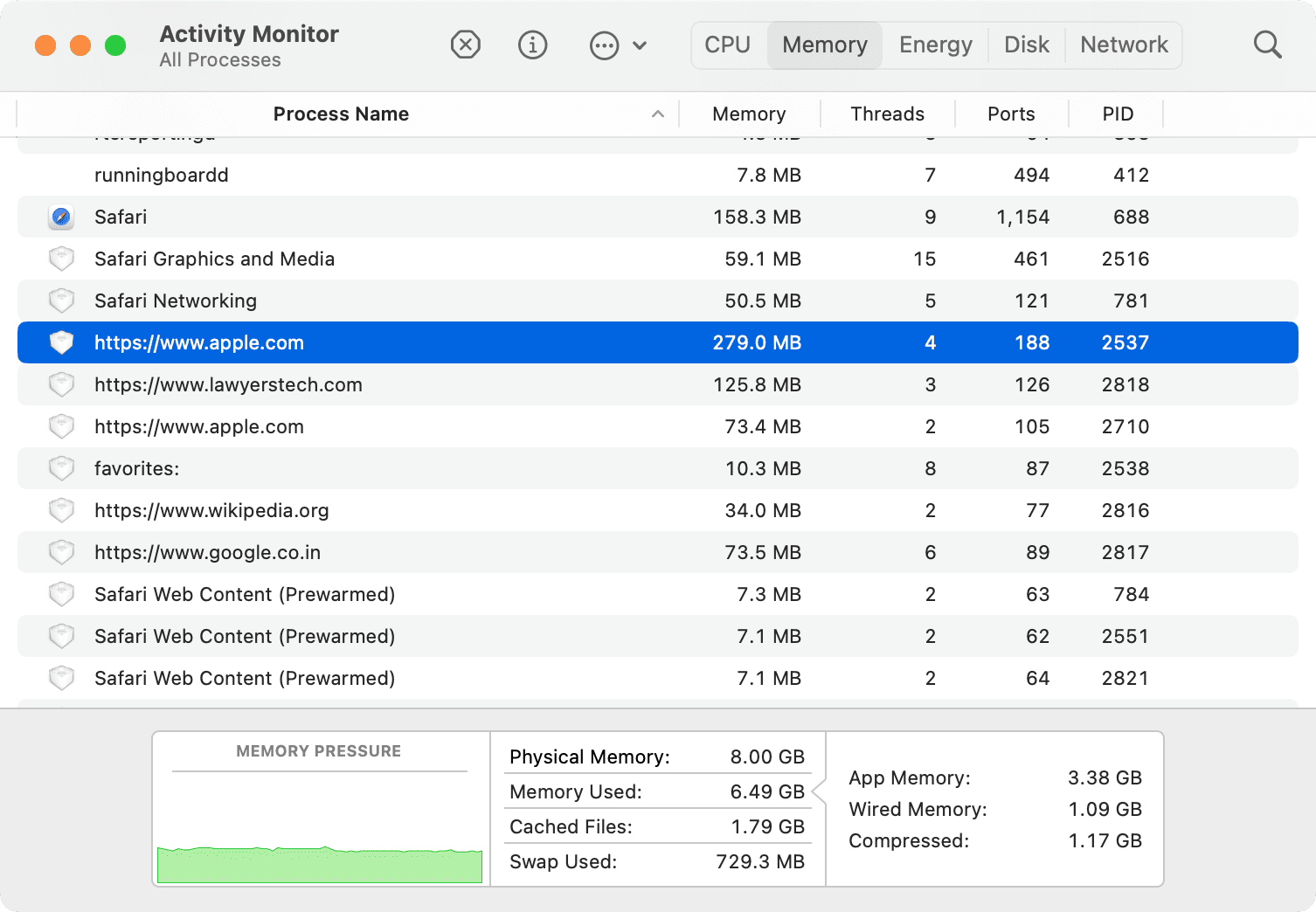Screen dimensions: 1316x912
Task: Click shield icon beside lawyerstech.com process
Action: (x=61, y=384)
